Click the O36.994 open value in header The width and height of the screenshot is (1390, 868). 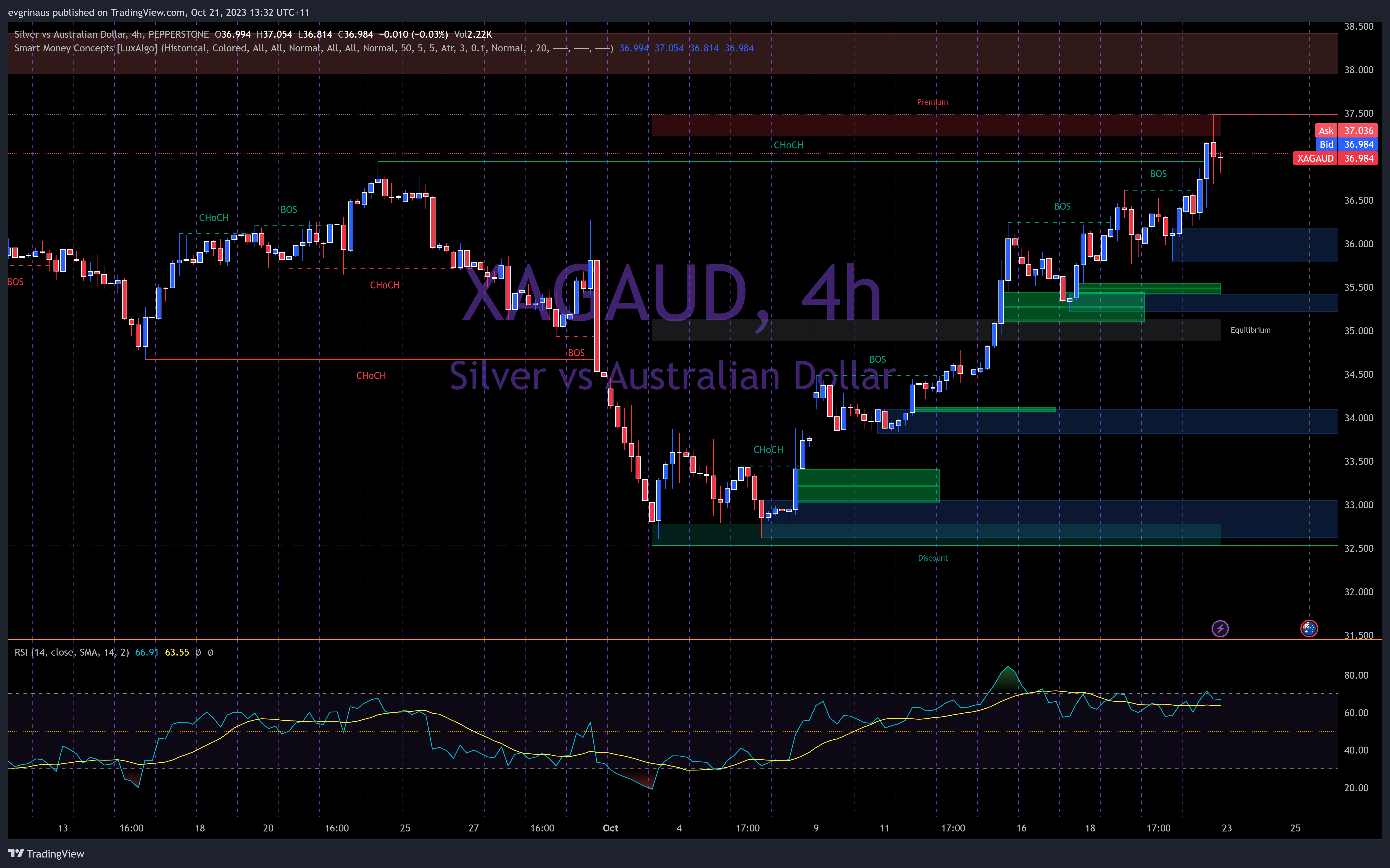click(232, 34)
